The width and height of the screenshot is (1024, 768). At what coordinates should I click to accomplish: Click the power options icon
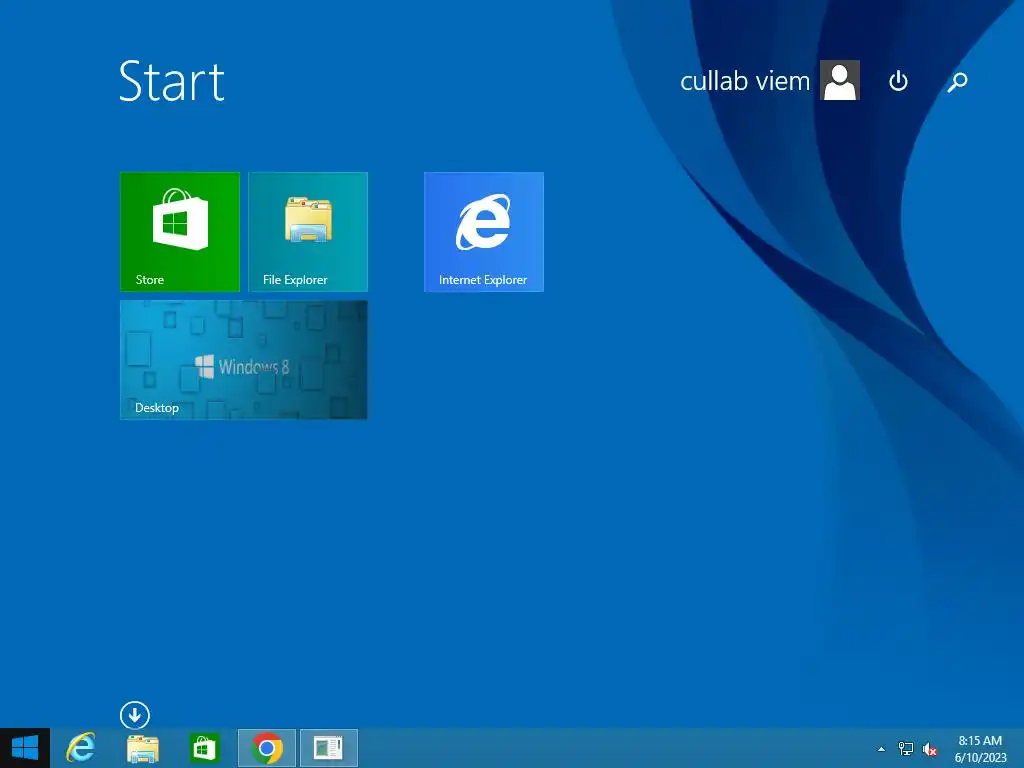click(899, 81)
